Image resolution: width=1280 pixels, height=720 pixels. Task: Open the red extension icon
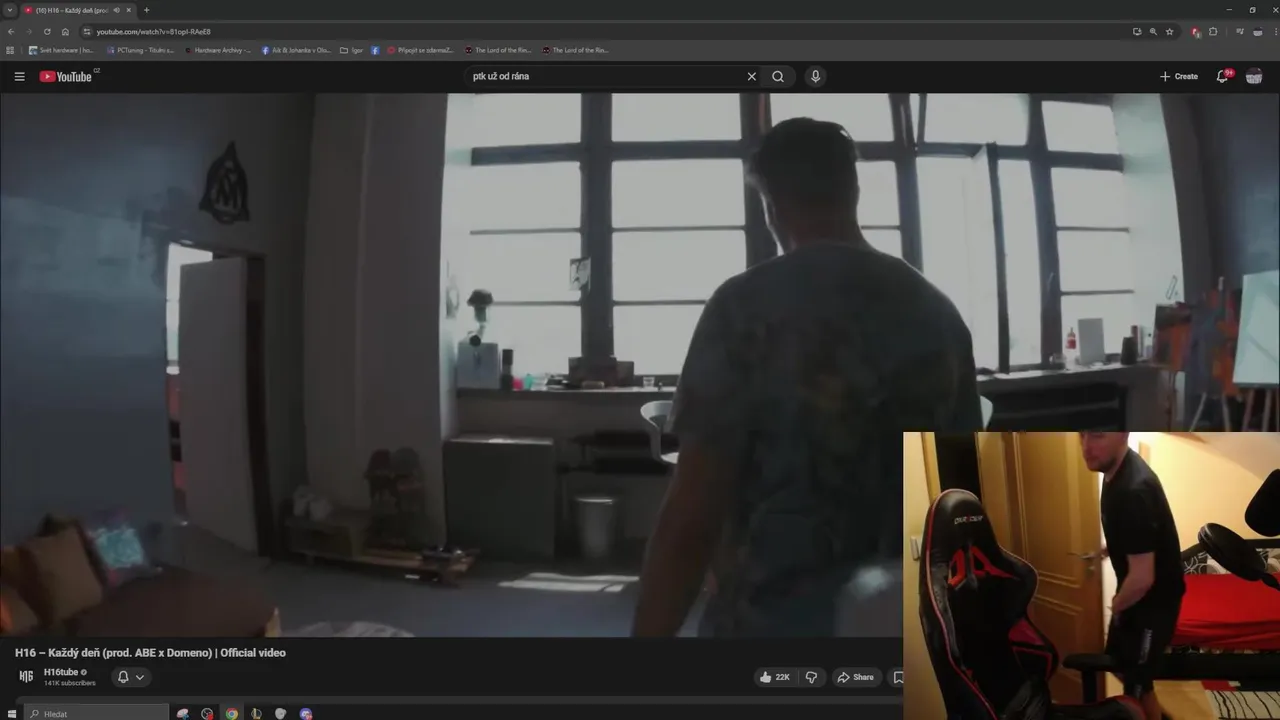(x=1196, y=32)
